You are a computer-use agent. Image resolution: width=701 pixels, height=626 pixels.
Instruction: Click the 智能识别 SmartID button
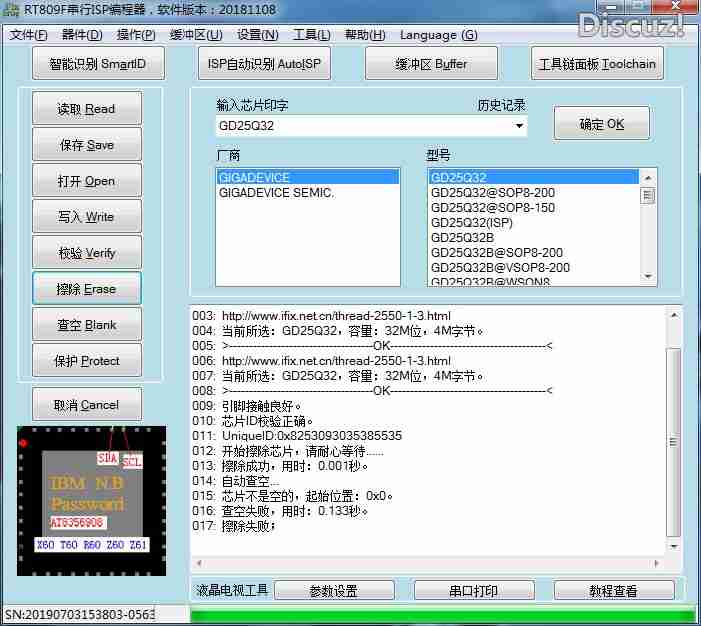click(98, 64)
